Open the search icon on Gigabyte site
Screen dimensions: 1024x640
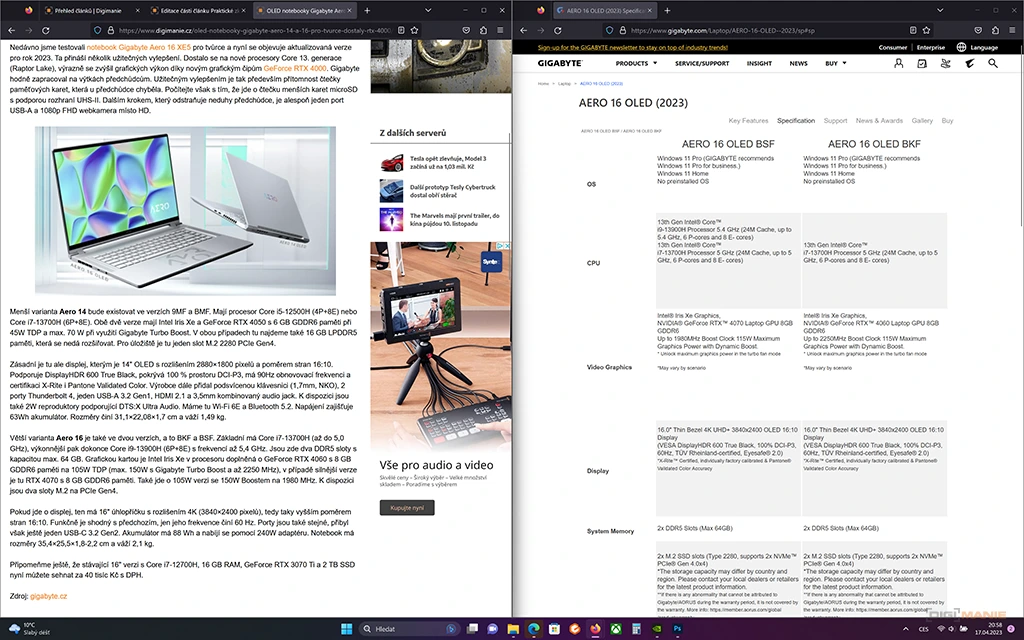point(992,63)
